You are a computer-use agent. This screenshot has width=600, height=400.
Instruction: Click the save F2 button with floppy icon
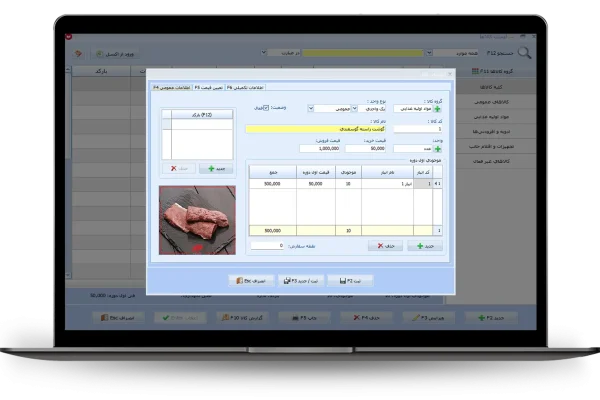coord(349,282)
